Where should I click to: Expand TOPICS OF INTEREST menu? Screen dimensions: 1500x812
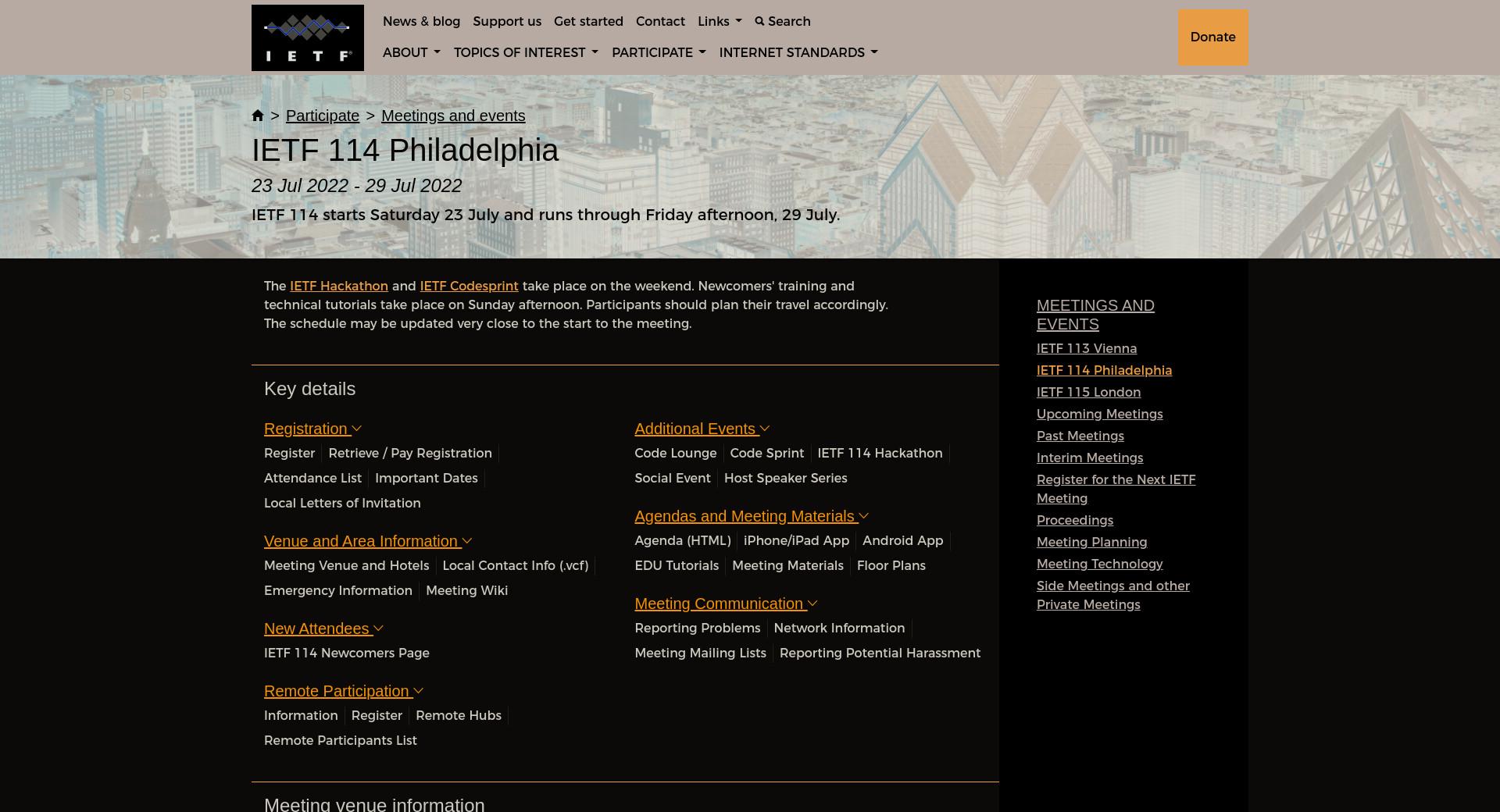[x=526, y=52]
